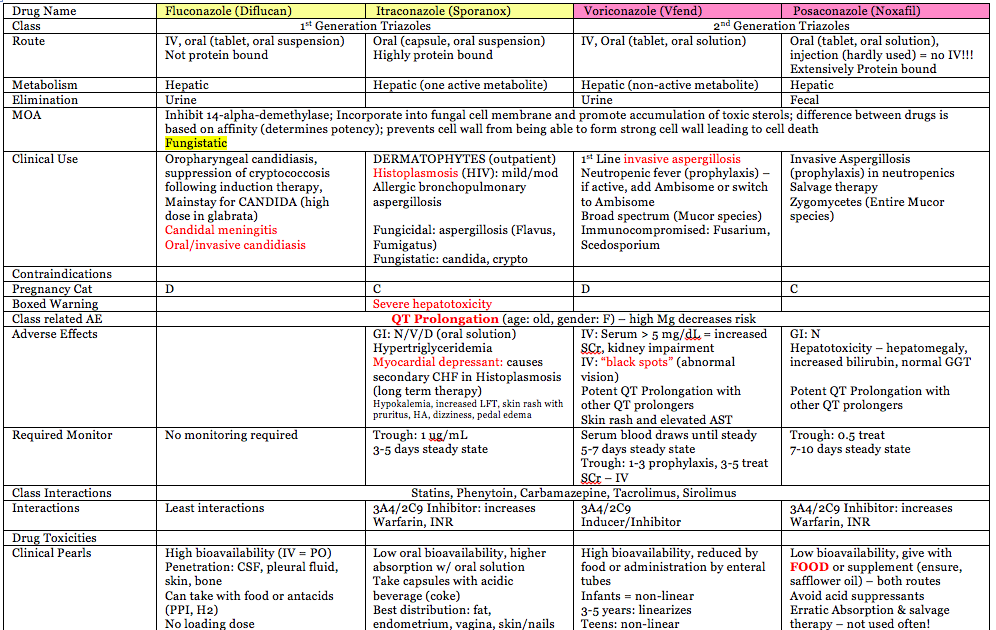Screen dimensions: 996x630
Task: Select the 'Route' row label
Action: point(28,41)
